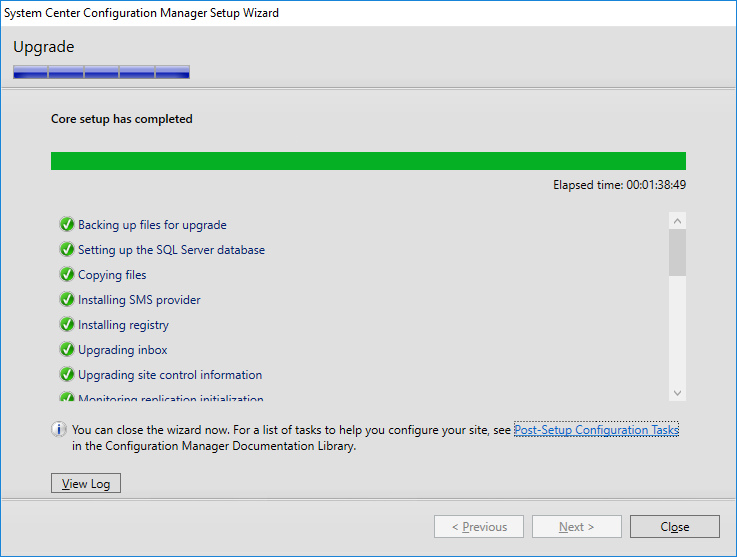Select the 'Setting up the SQL Server database' entry

click(x=172, y=250)
